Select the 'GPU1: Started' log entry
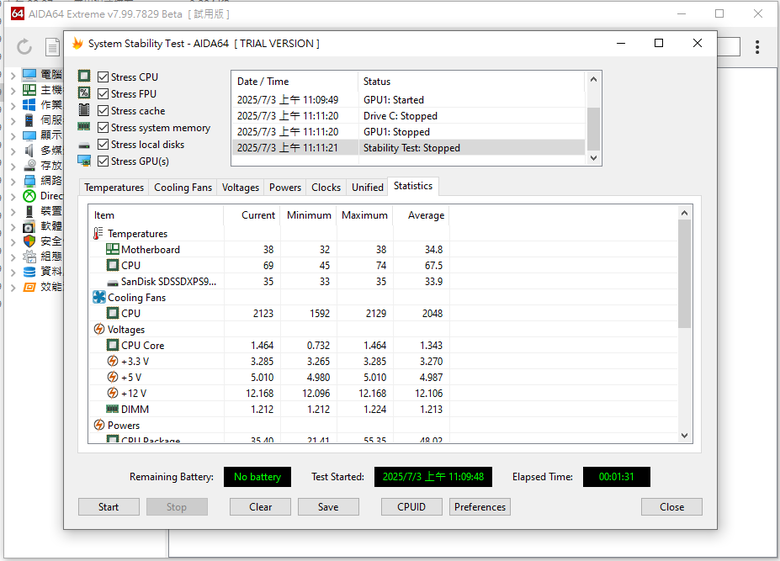780x561 pixels. point(408,100)
